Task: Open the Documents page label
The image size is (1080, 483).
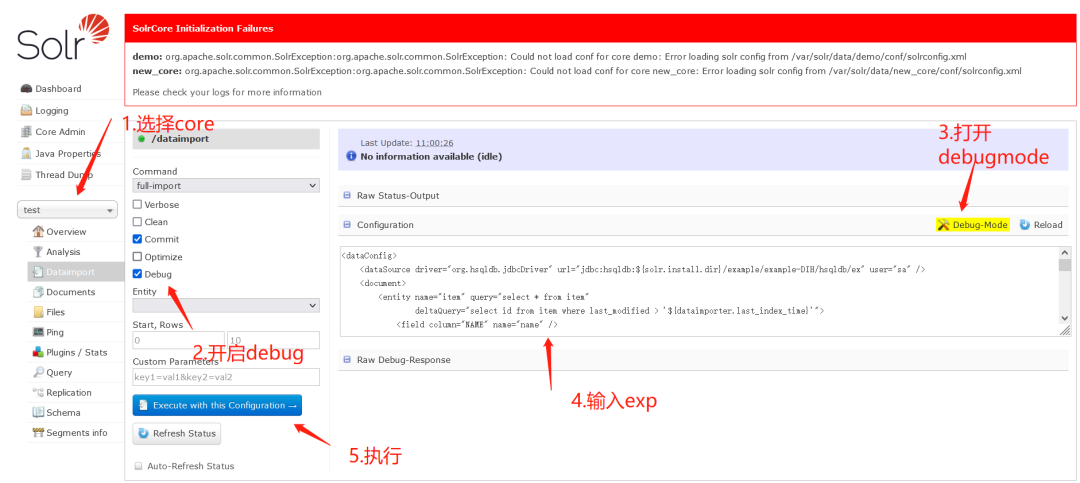Action: [71, 292]
